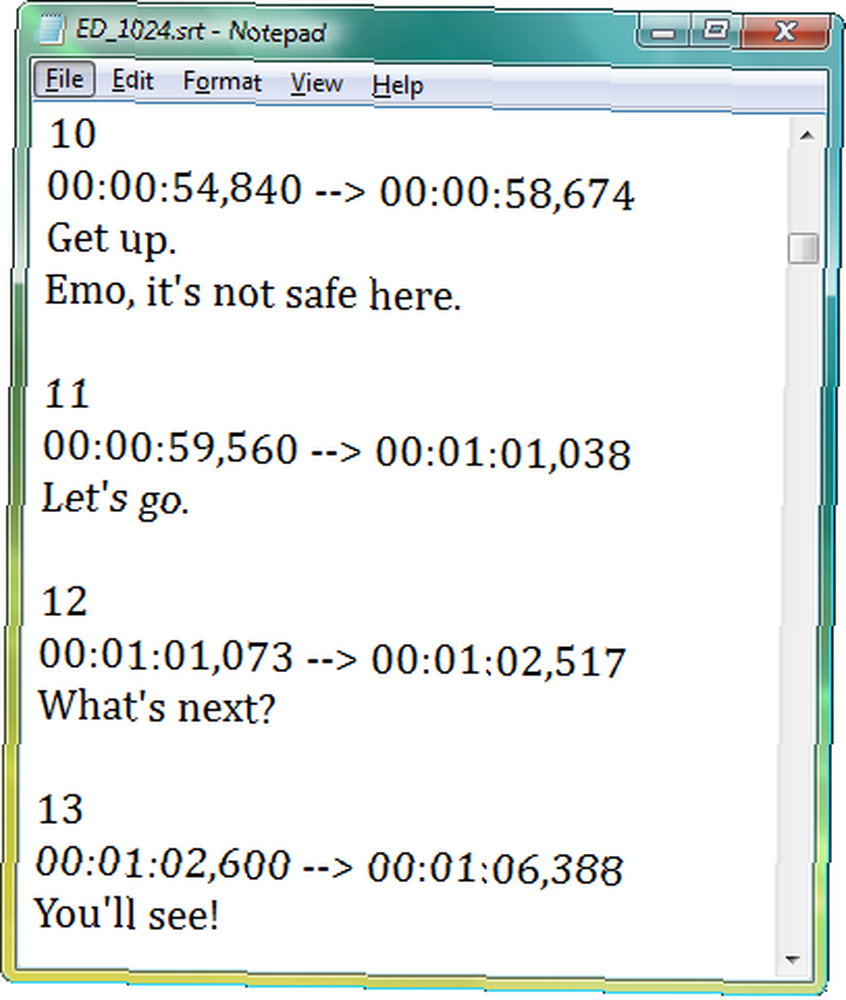Viewport: 846px width, 1000px height.
Task: Open the File menu
Action: (x=64, y=80)
